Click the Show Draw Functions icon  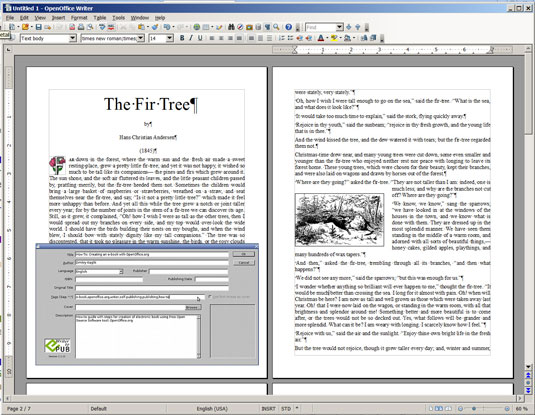pyautogui.click(x=219, y=27)
